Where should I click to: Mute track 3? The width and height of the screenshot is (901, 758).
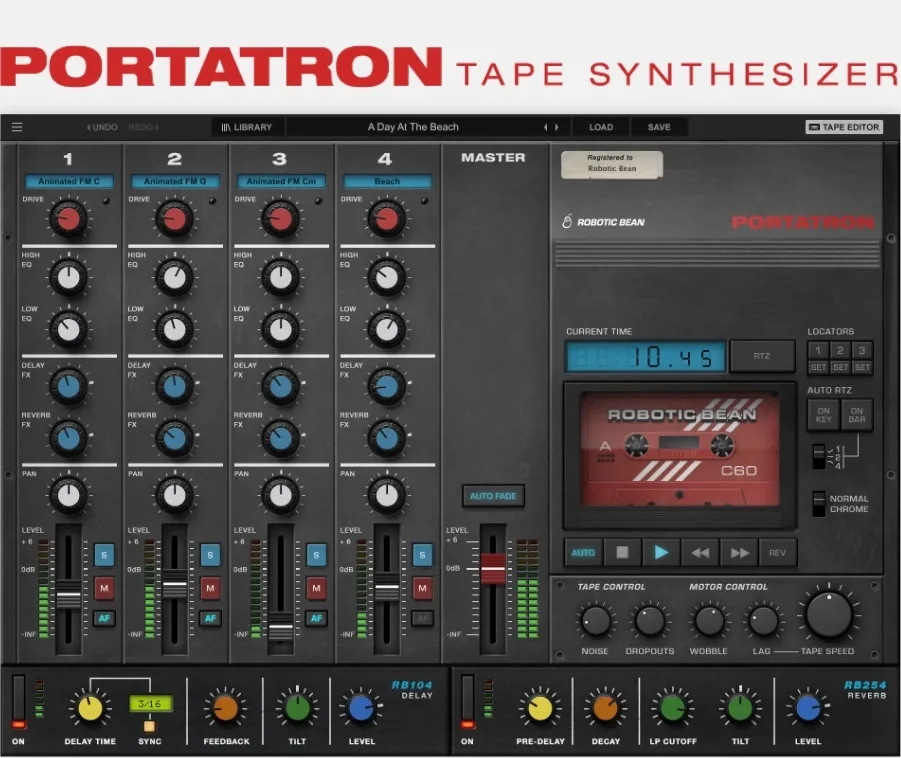(x=317, y=588)
